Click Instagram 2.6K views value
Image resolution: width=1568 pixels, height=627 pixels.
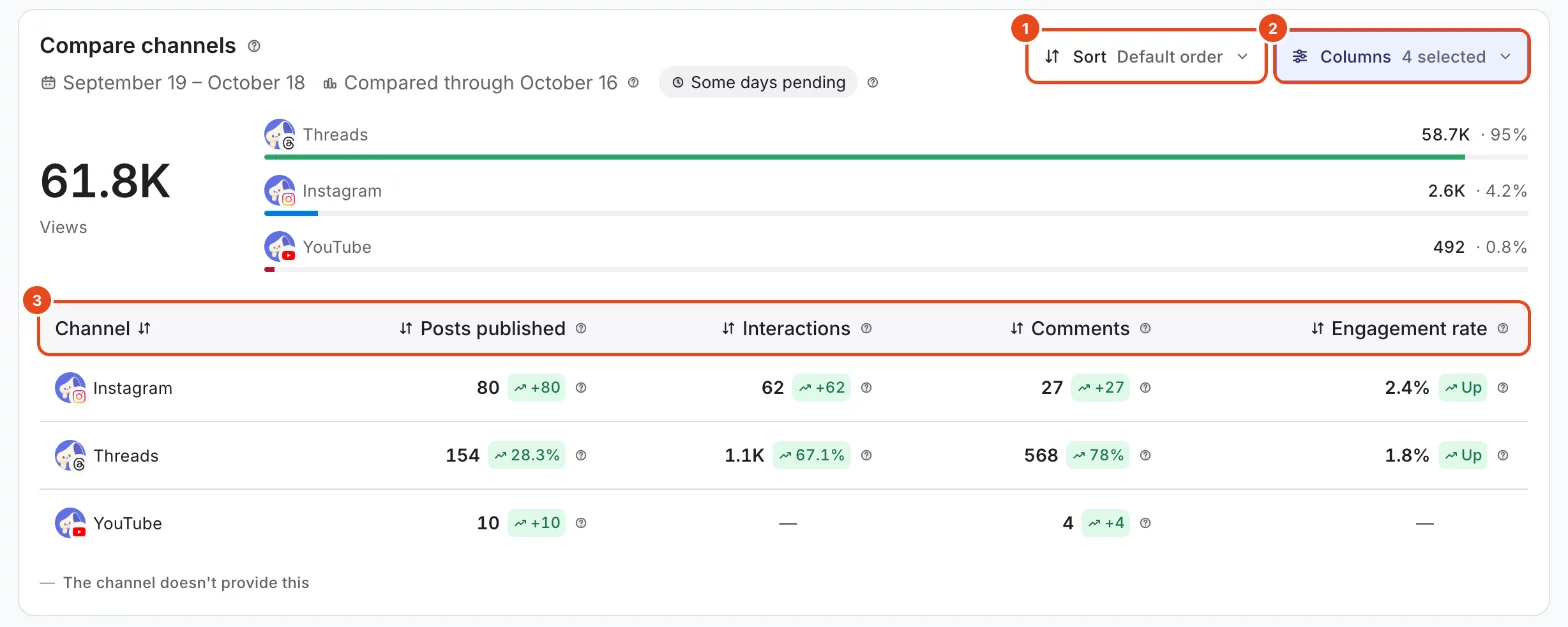pos(1446,191)
